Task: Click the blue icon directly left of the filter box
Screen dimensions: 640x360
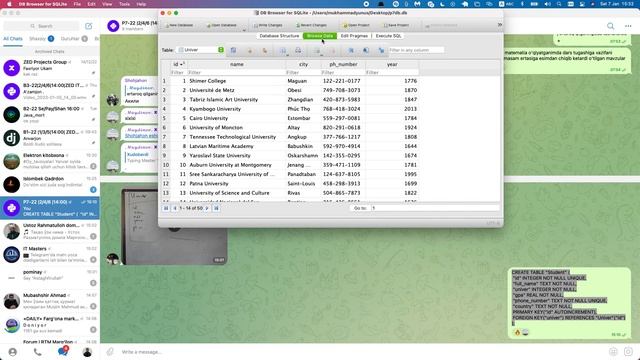Action: pos(381,50)
